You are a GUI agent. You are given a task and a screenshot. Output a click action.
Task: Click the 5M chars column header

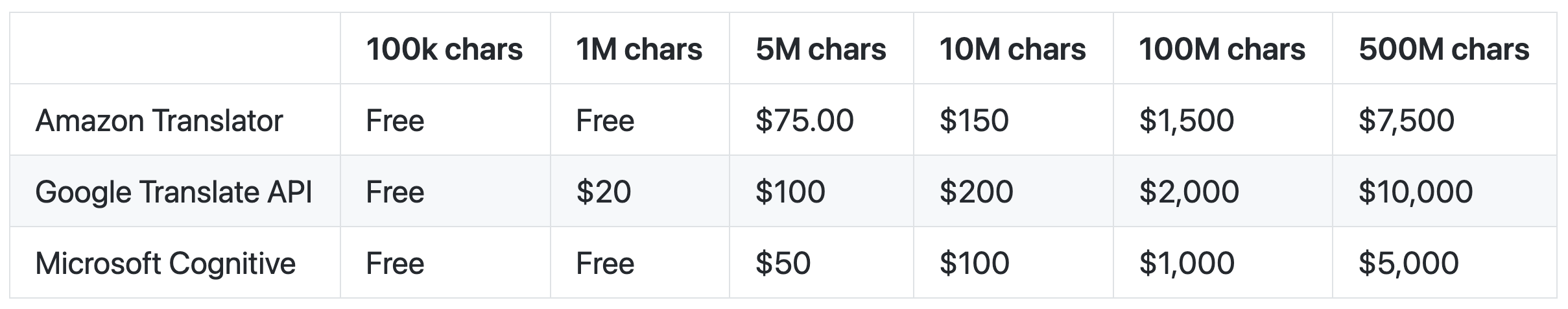[821, 49]
